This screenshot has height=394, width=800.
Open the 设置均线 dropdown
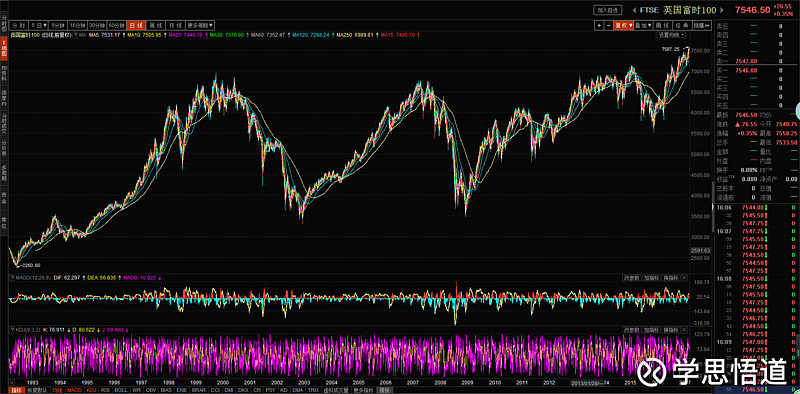click(671, 35)
